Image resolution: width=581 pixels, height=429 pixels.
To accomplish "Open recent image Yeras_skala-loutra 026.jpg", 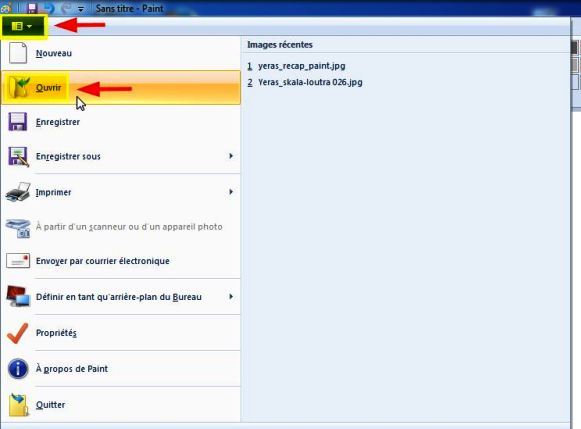I will (305, 82).
